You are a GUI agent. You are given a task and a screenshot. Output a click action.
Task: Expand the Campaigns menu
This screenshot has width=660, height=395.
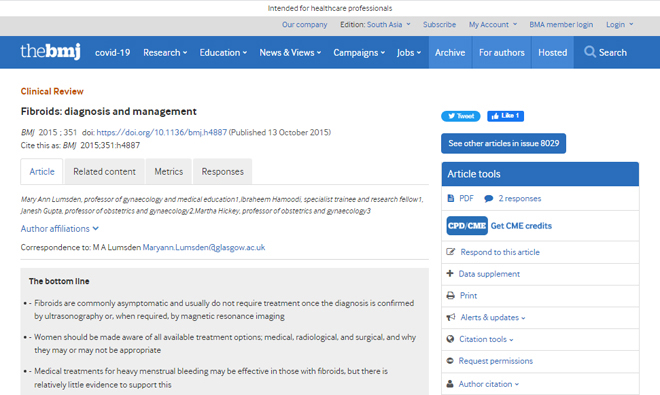[359, 53]
